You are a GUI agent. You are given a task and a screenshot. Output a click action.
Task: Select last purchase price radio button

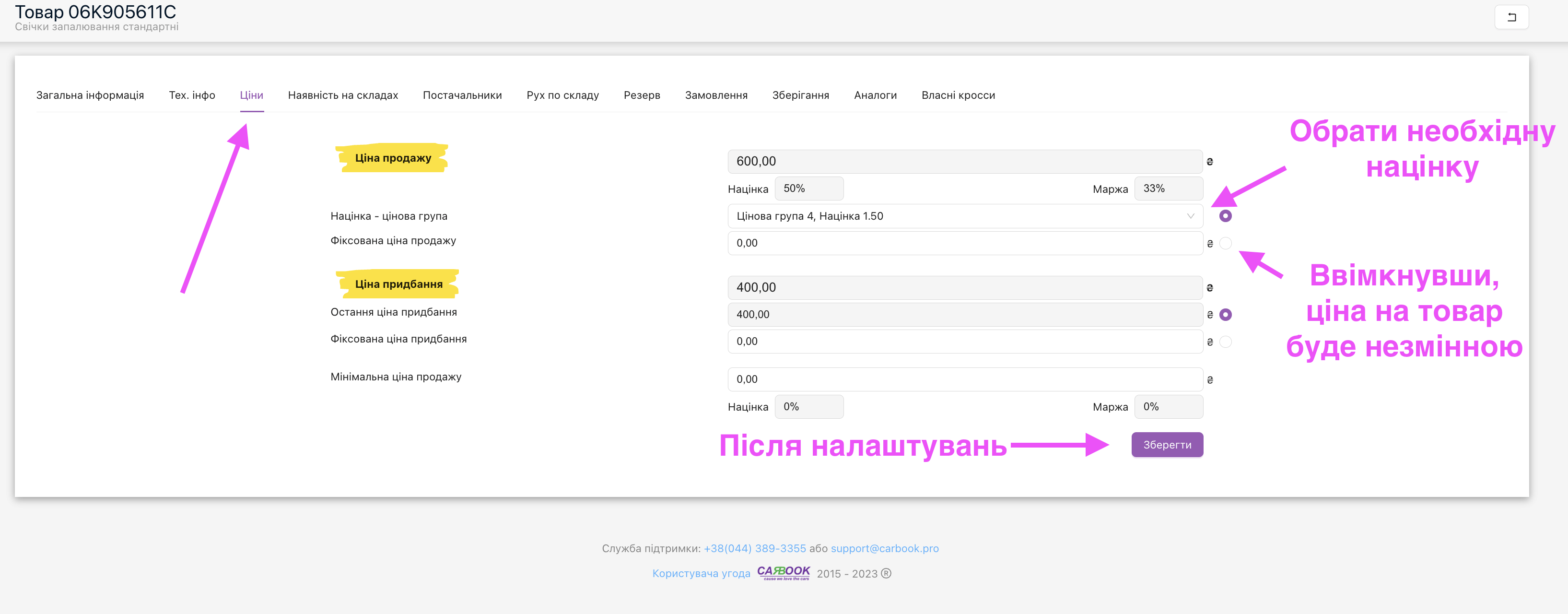point(1225,314)
